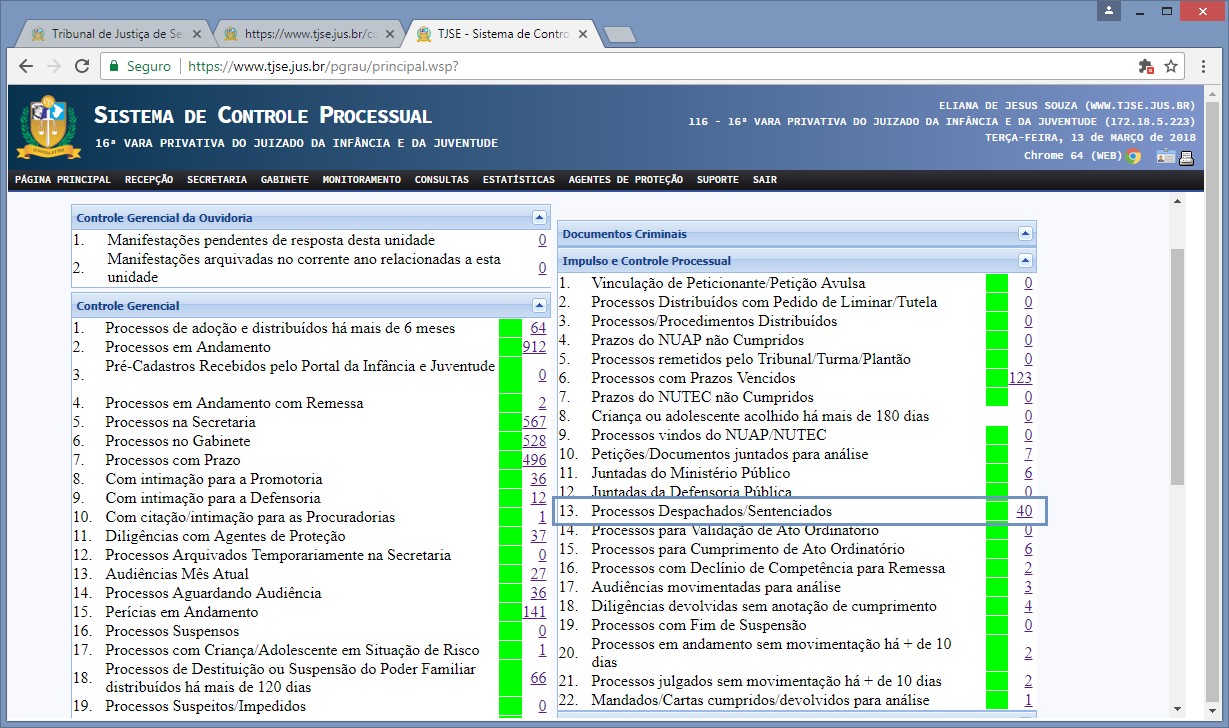Click the printer icon in the header
Screen dimensions: 1229x728
click(1187, 156)
